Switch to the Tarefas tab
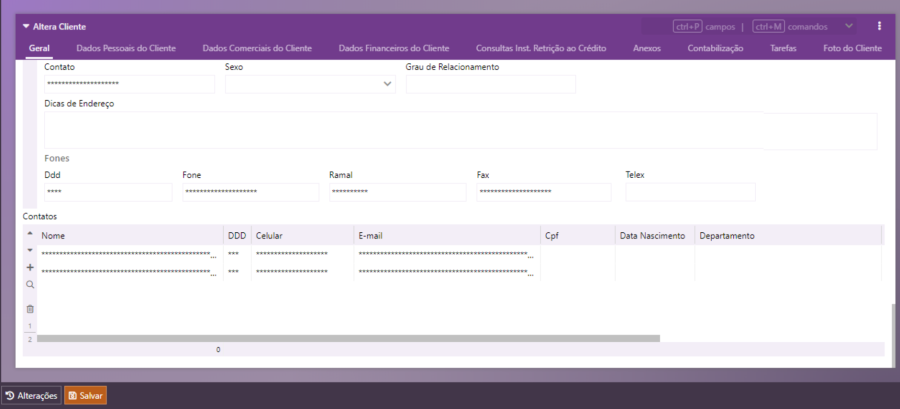This screenshot has width=900, height=409. point(783,48)
